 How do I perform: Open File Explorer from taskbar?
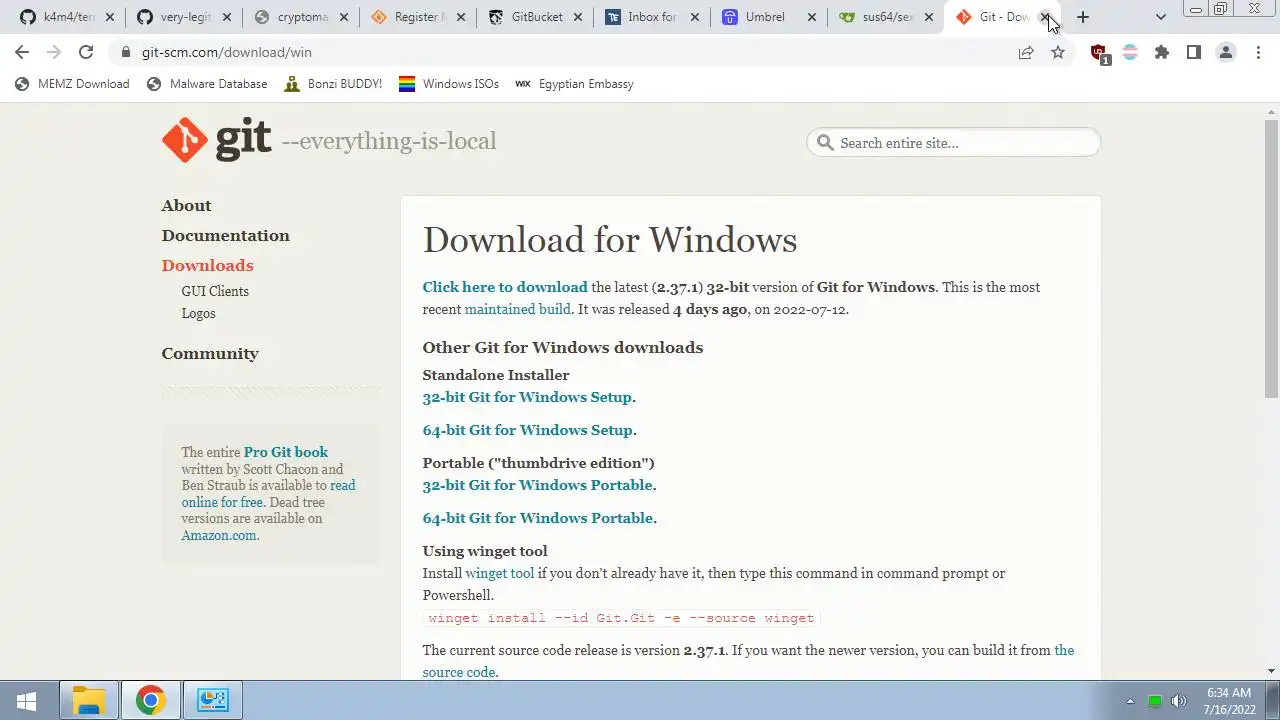[x=89, y=700]
